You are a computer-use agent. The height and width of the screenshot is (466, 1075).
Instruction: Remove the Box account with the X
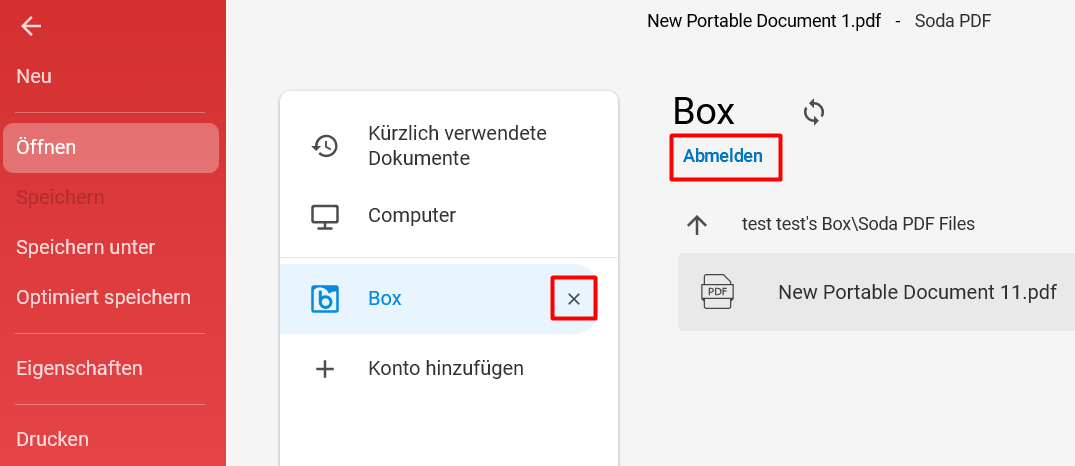pyautogui.click(x=575, y=299)
